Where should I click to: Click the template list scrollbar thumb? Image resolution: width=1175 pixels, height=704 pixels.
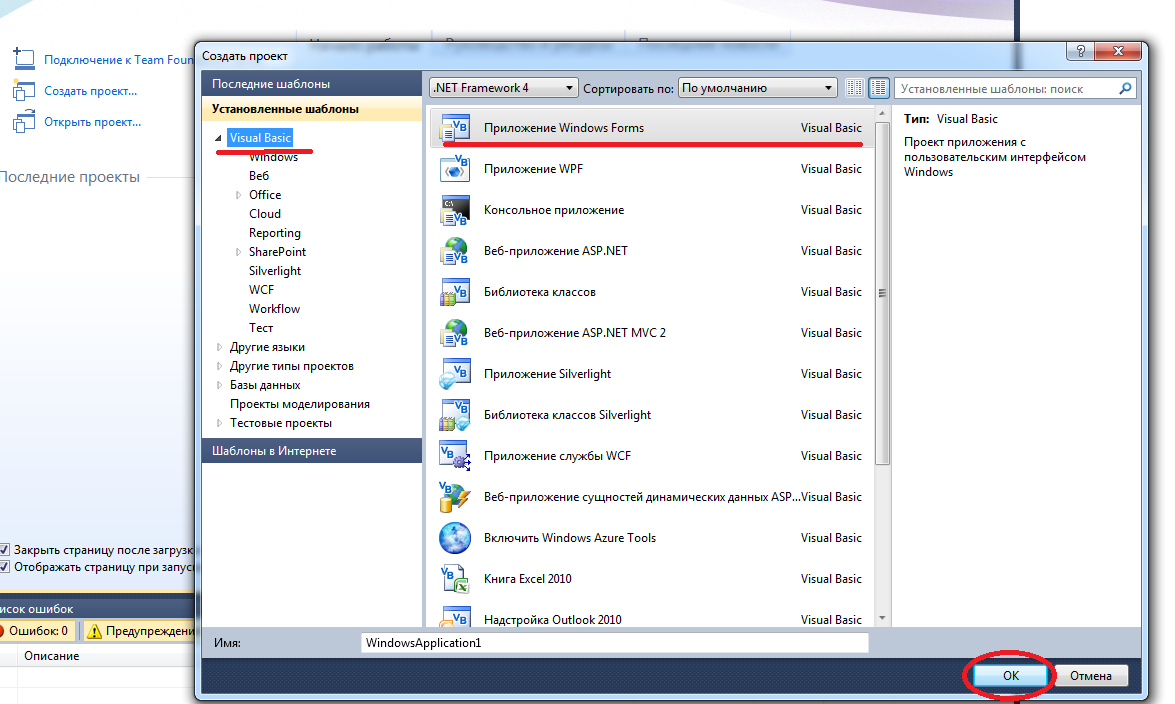[x=882, y=292]
